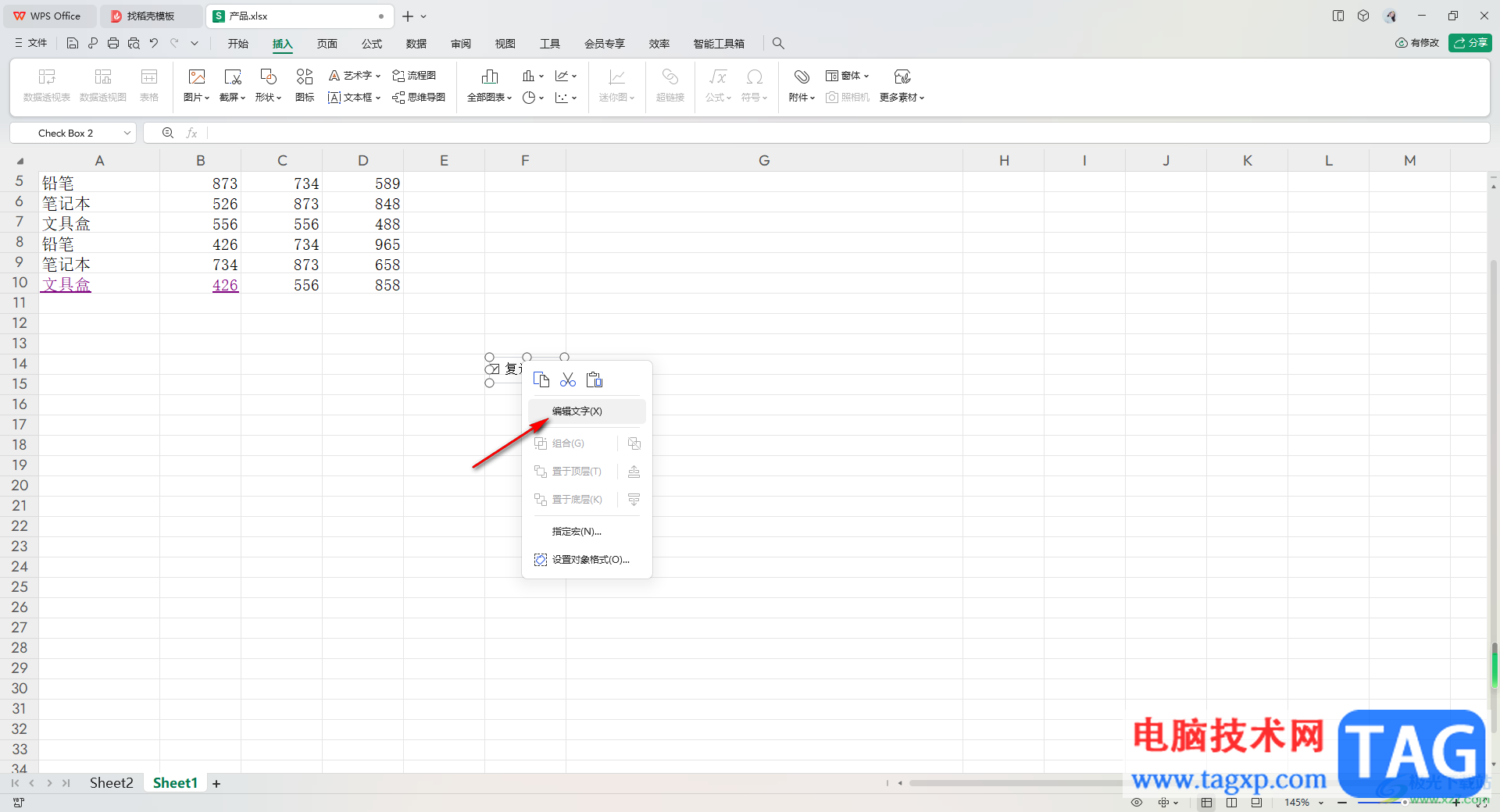The width and height of the screenshot is (1500, 812).
Task: Choose 设置对象格式(O)... in context menu
Action: coord(587,560)
